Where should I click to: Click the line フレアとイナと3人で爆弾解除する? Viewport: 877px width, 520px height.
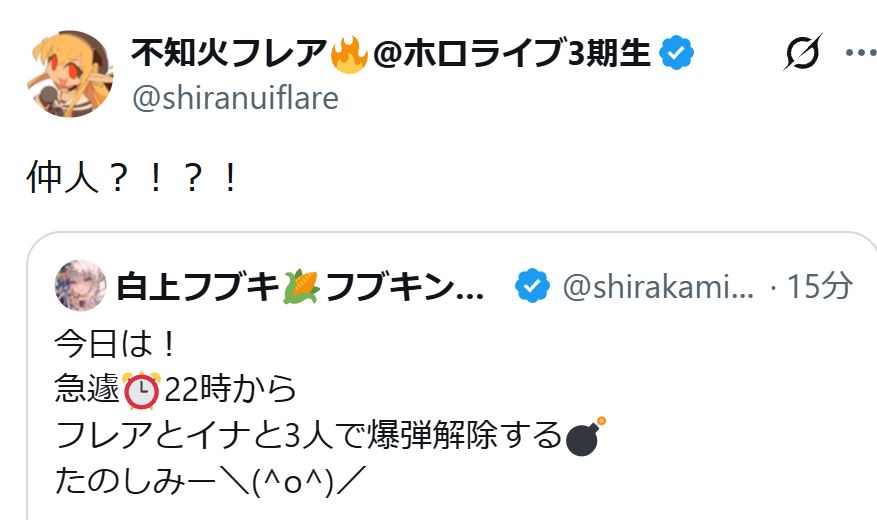point(308,435)
